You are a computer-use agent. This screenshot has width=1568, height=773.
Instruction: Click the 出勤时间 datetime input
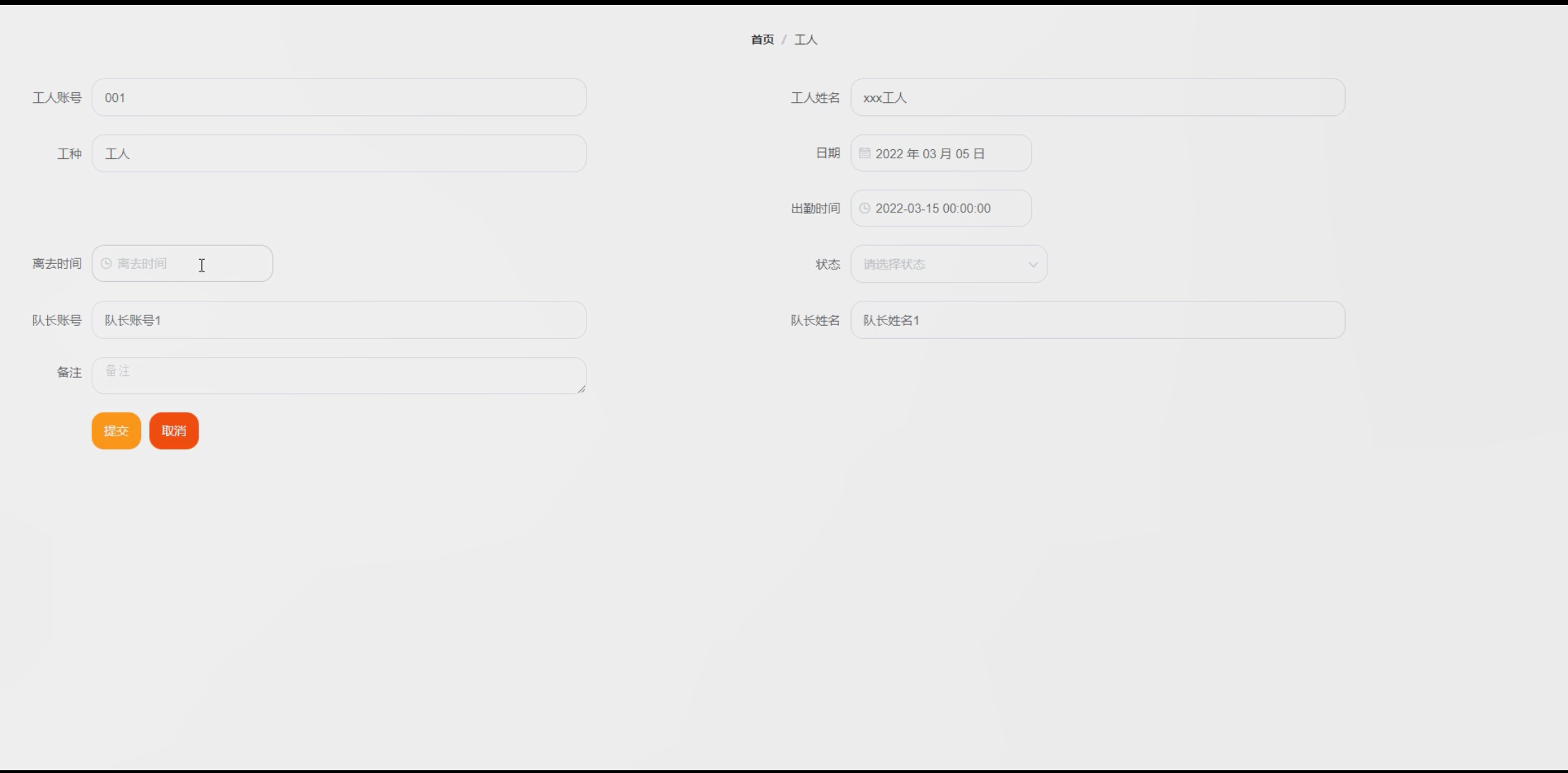point(941,208)
